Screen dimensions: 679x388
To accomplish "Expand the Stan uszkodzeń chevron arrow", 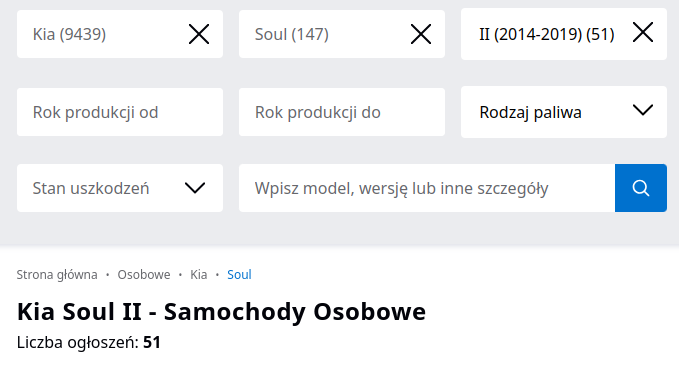I will 195,188.
